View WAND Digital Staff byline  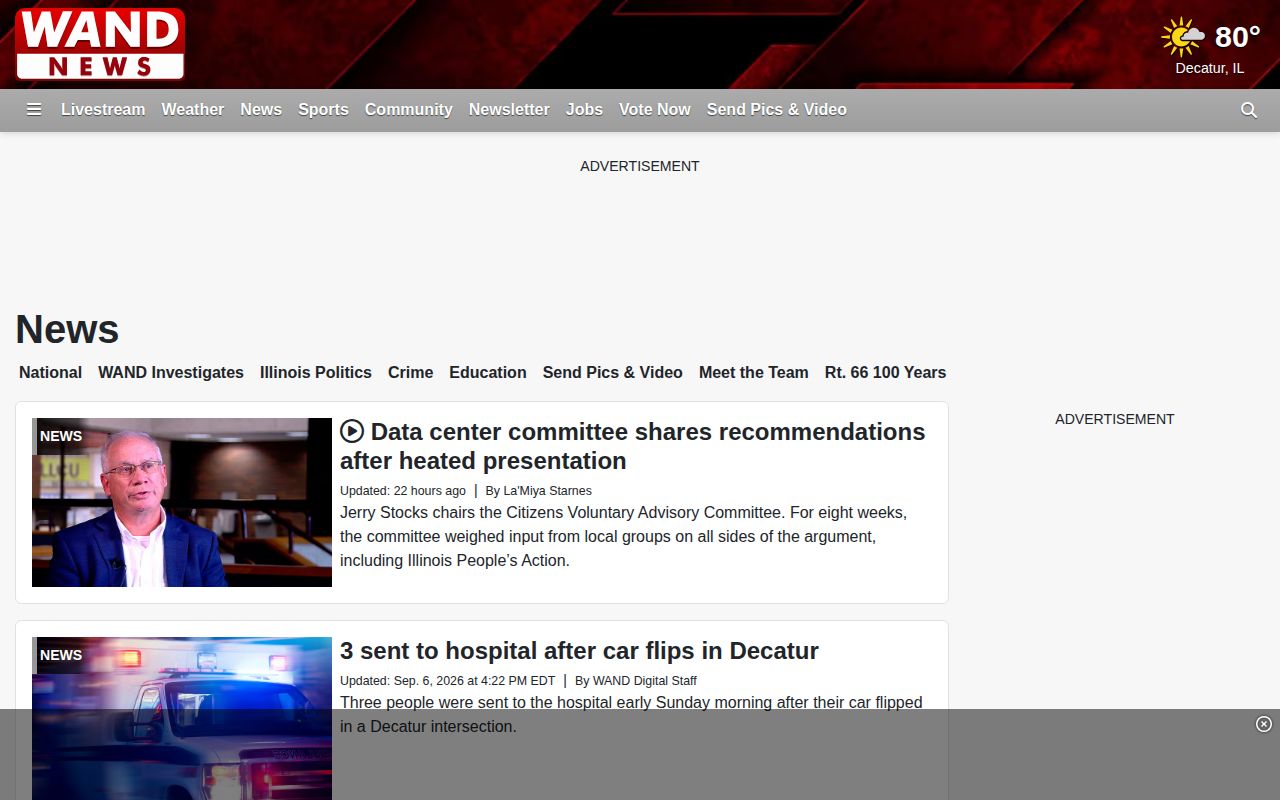point(645,681)
